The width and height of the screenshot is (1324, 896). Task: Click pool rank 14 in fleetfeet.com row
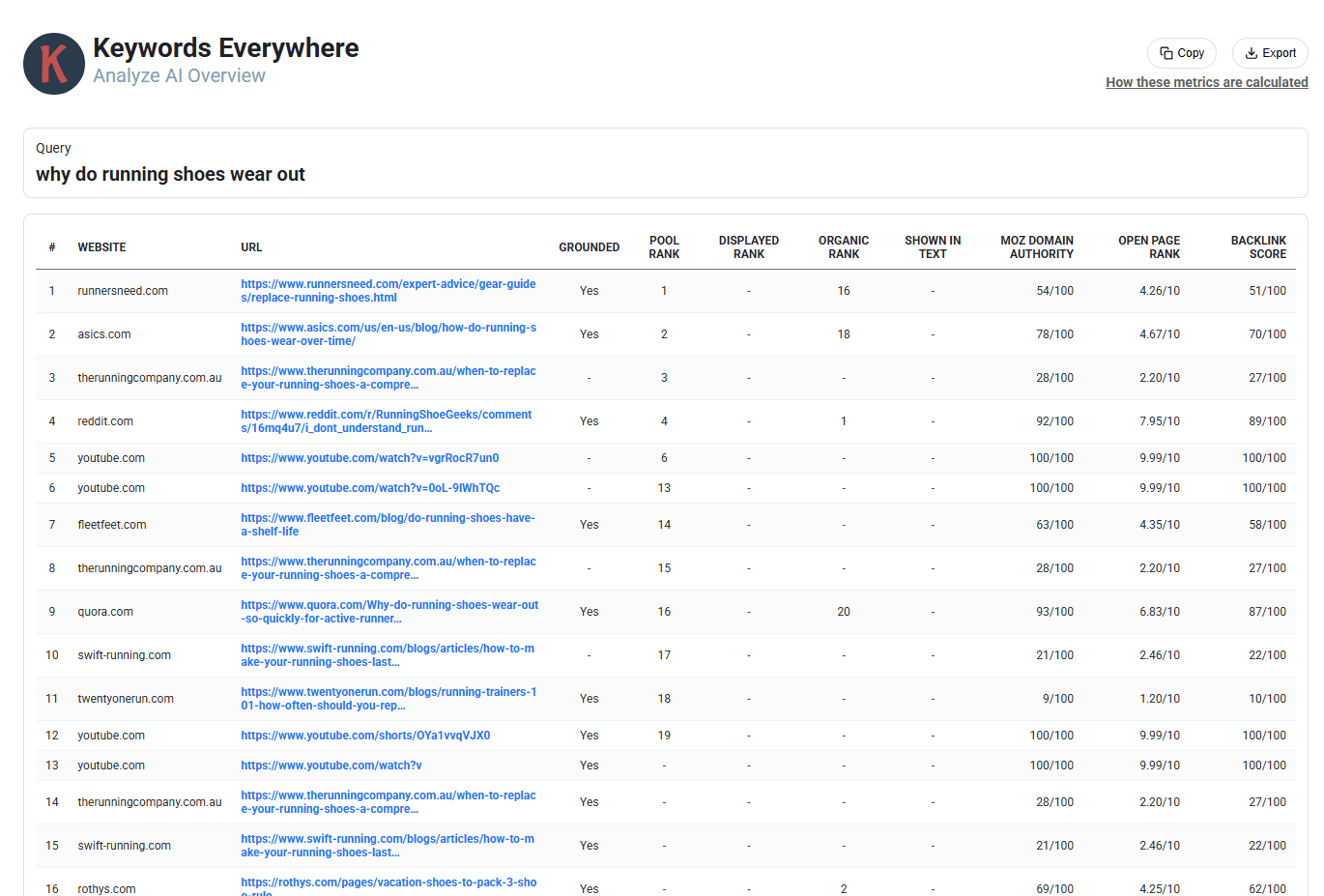664,525
